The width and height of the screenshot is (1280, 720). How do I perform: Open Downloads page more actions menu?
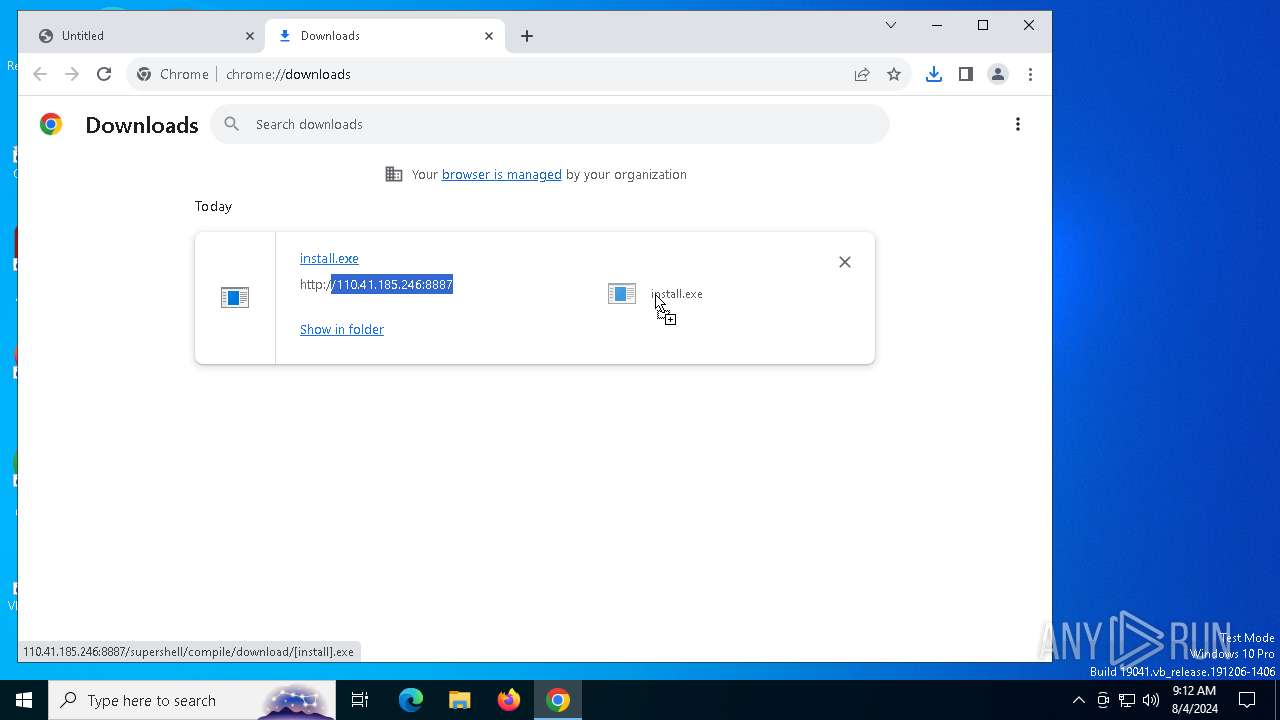pos(1018,124)
